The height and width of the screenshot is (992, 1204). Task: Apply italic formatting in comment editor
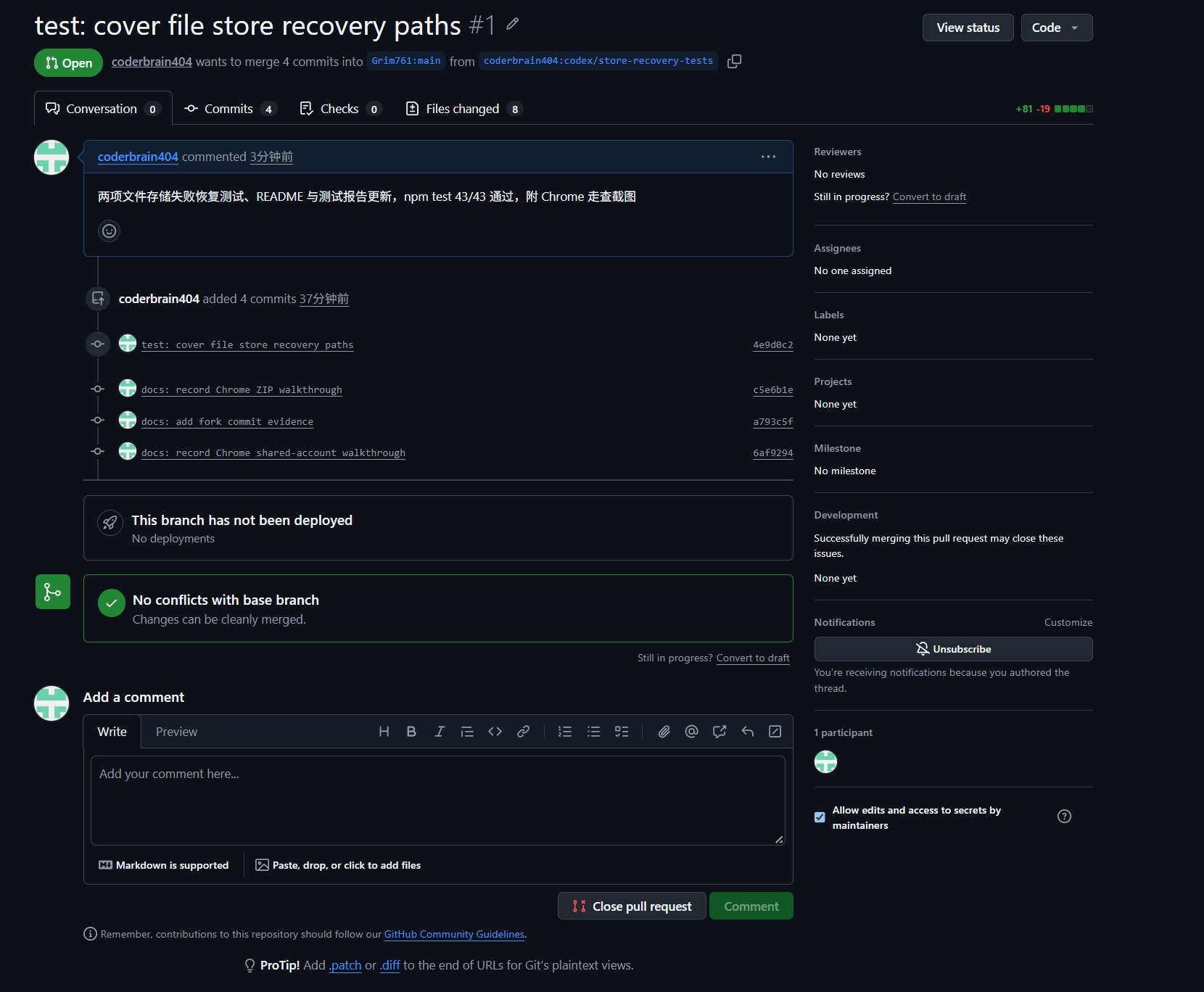(440, 732)
